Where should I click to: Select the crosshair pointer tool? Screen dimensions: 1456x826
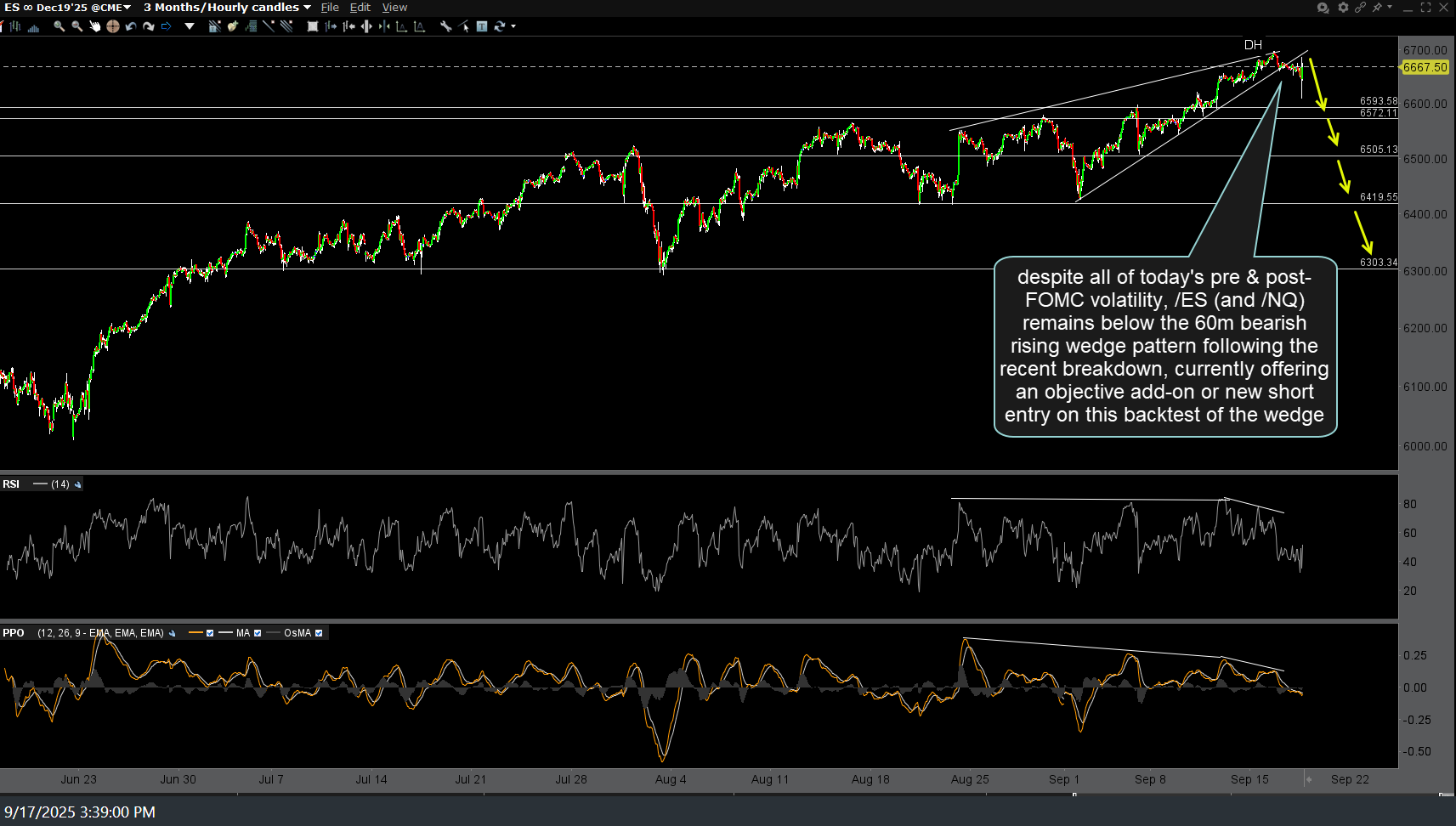coord(111,26)
